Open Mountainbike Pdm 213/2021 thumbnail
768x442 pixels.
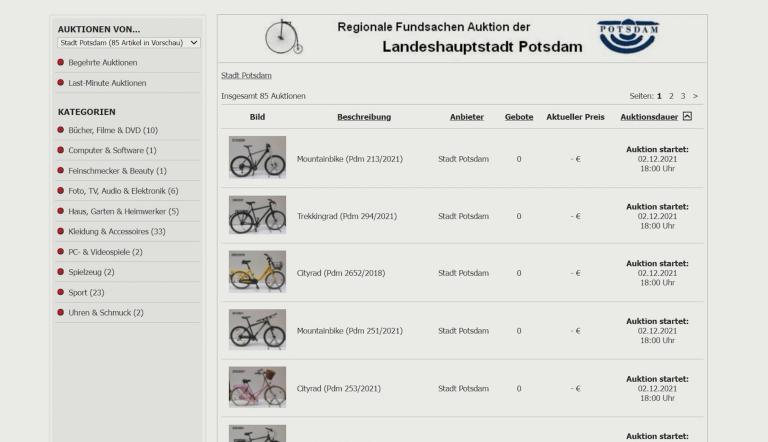tap(257, 158)
